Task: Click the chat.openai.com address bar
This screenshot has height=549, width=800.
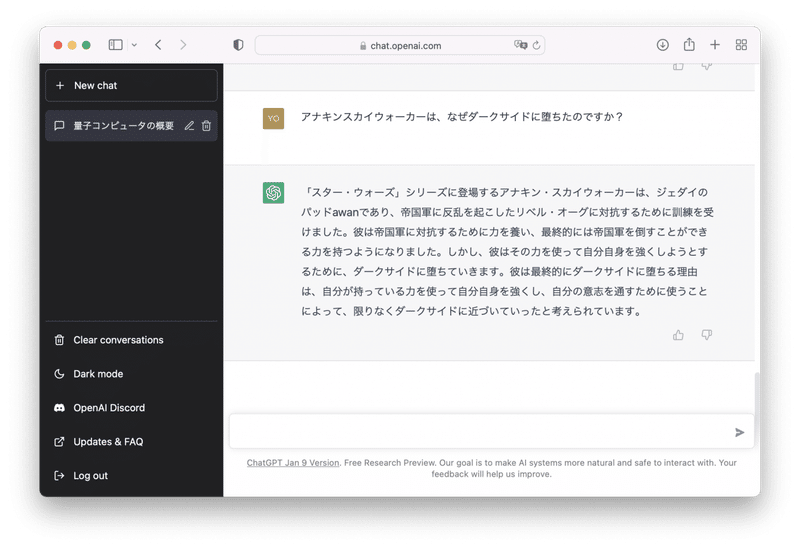Action: (x=399, y=45)
